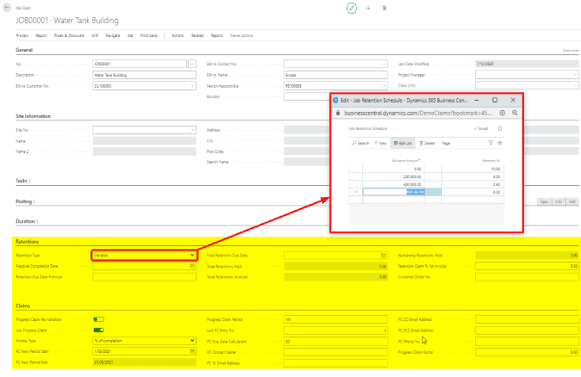This screenshot has width=581, height=377.
Task: Click the popup browser URL address bar
Action: point(418,113)
